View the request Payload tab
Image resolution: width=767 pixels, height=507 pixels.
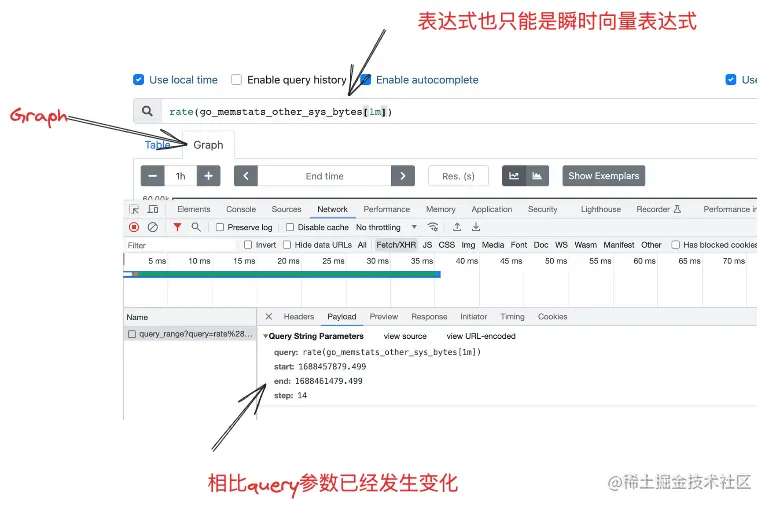[x=342, y=317]
